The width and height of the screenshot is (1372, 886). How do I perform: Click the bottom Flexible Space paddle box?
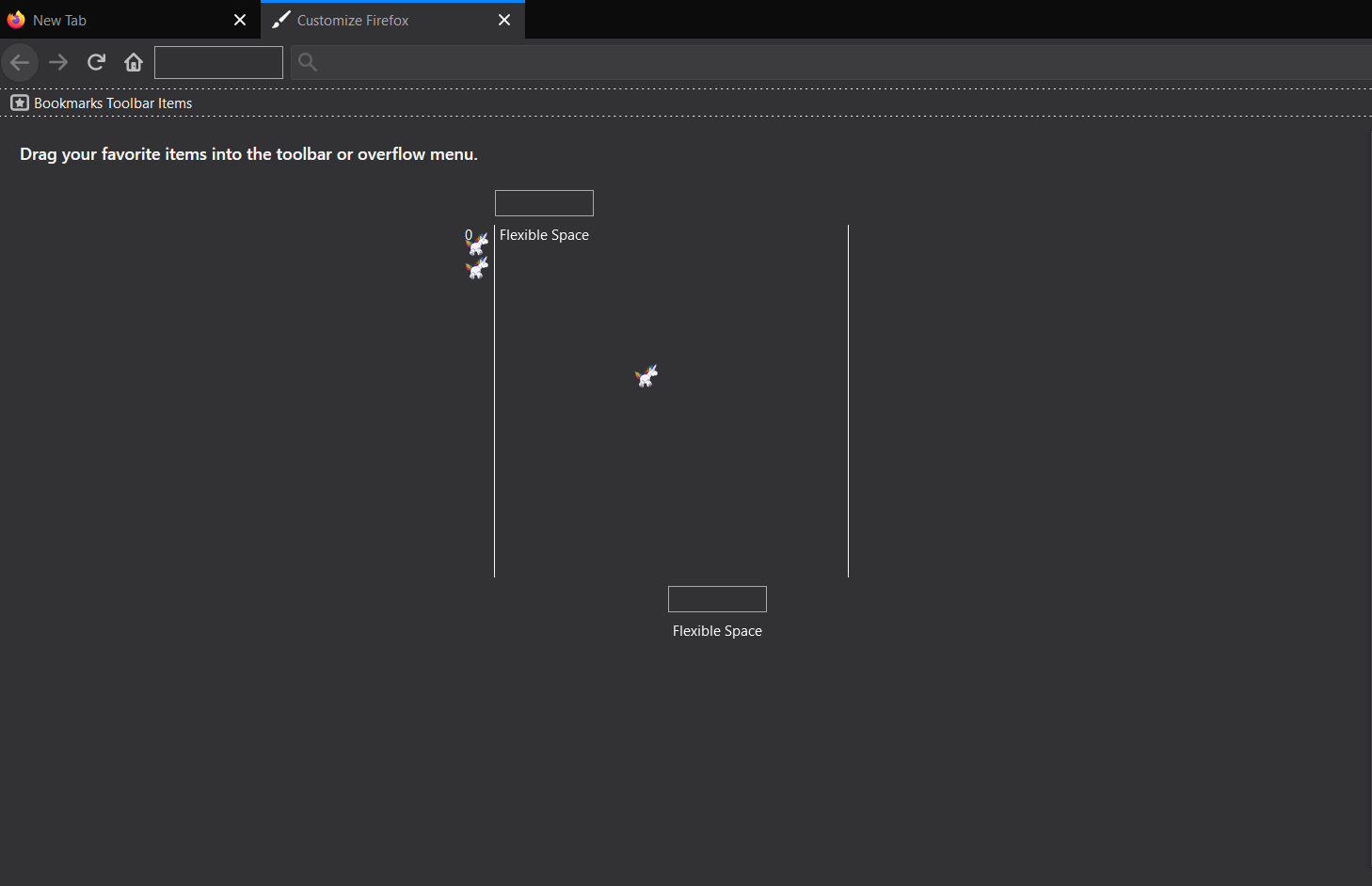point(717,599)
